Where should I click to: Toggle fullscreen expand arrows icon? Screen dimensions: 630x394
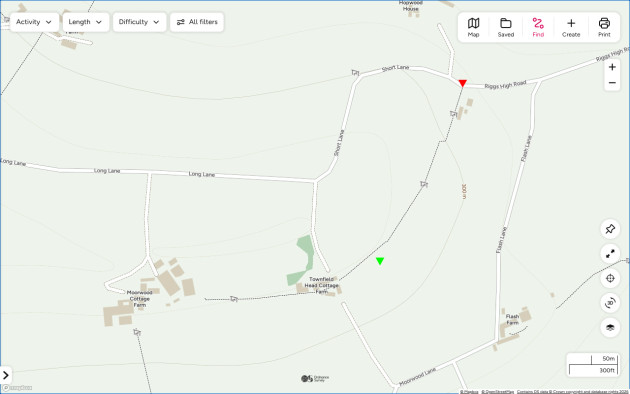(x=610, y=254)
